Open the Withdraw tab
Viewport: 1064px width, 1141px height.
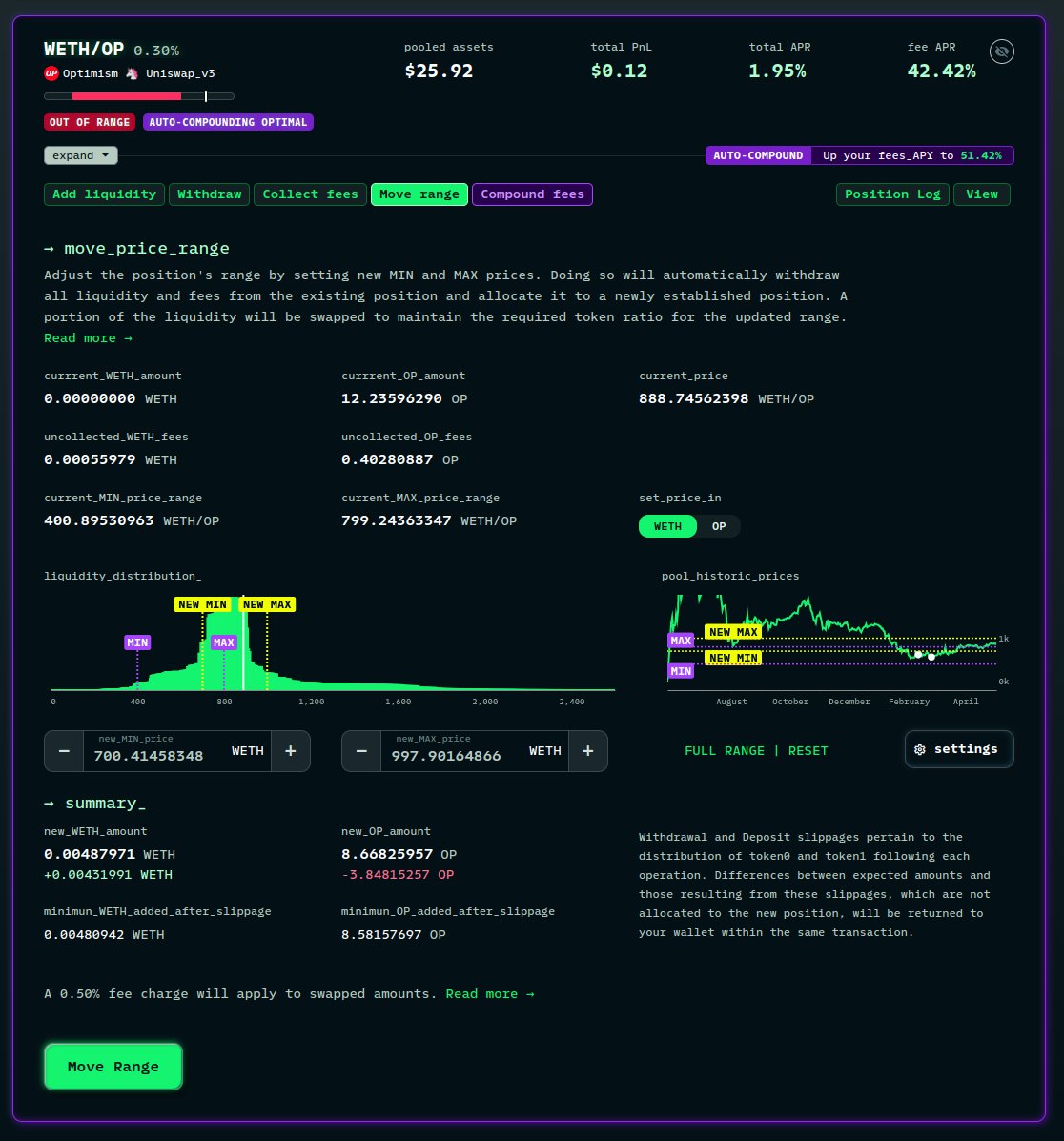pos(210,194)
